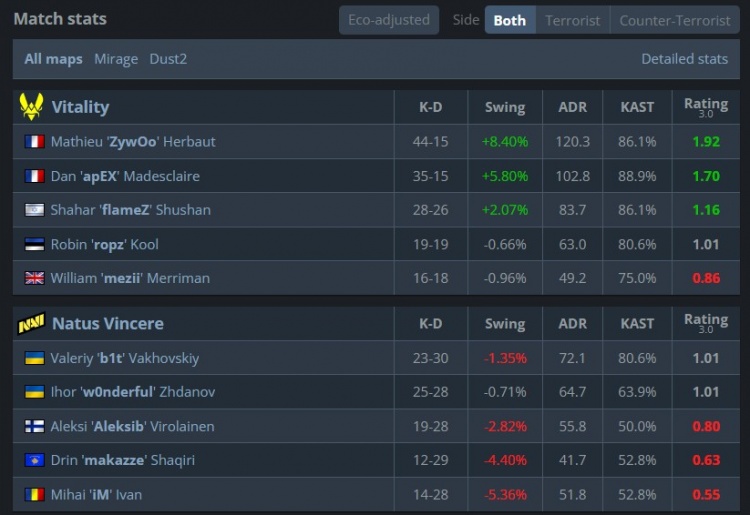Toggle the Eco-adjusted stats button
The image size is (750, 515).
(x=389, y=20)
